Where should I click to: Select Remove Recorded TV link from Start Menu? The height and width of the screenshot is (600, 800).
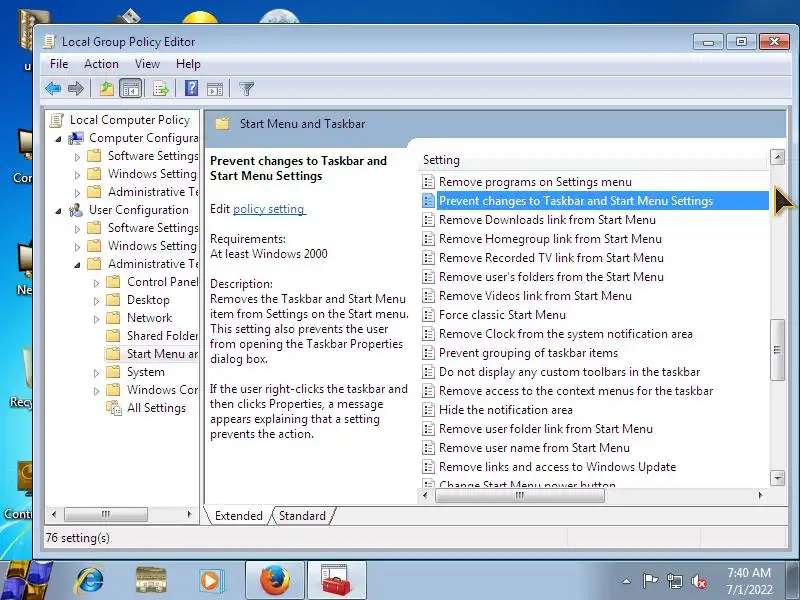click(x=551, y=258)
